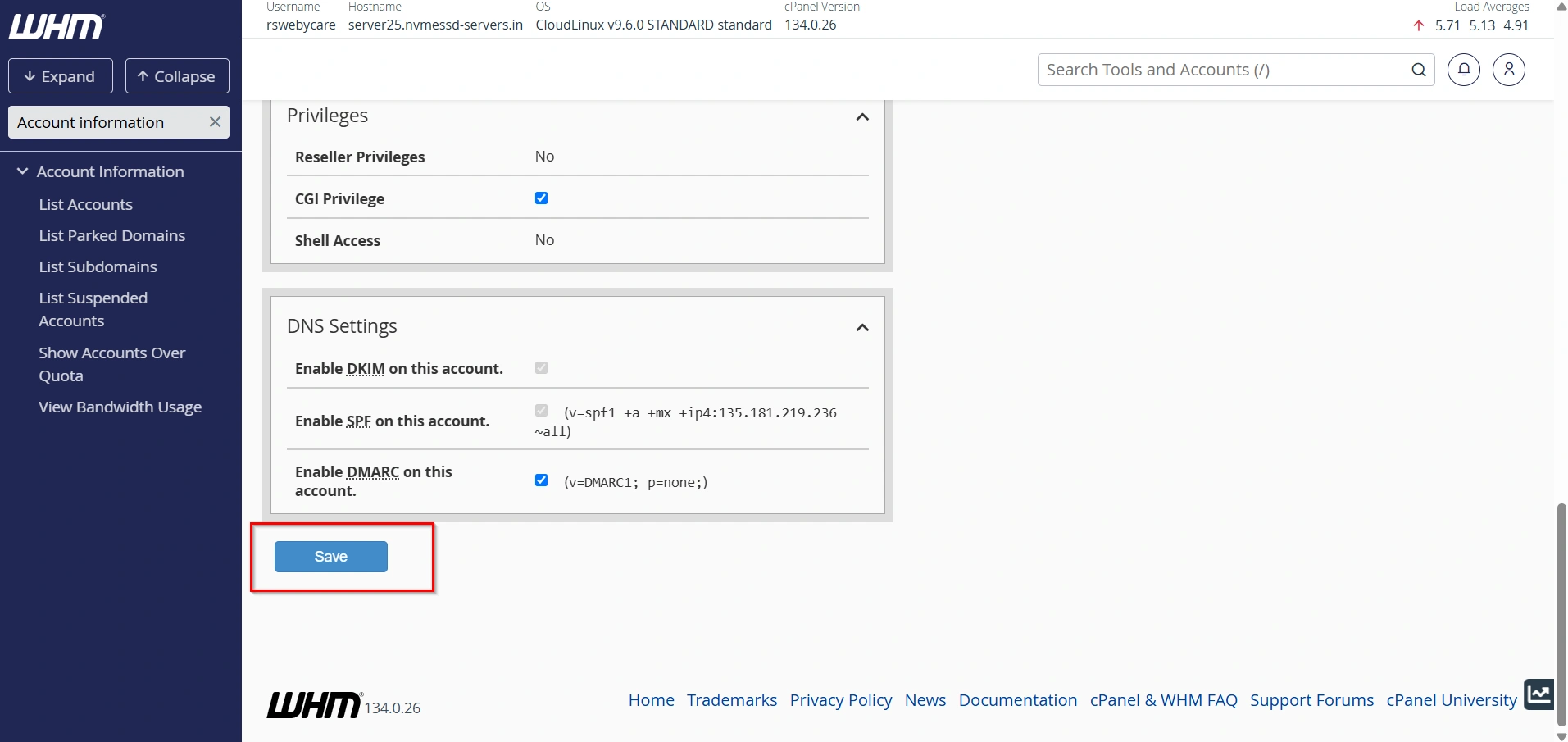The height and width of the screenshot is (742, 1568).
Task: Expand all sidebar menu groups
Action: click(61, 76)
